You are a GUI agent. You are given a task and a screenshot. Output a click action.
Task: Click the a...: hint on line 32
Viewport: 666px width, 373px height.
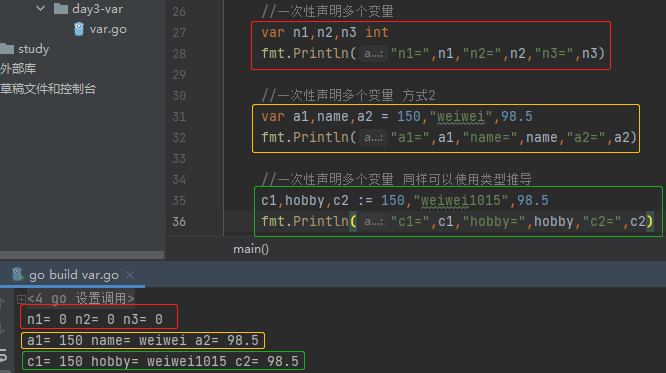(x=373, y=138)
